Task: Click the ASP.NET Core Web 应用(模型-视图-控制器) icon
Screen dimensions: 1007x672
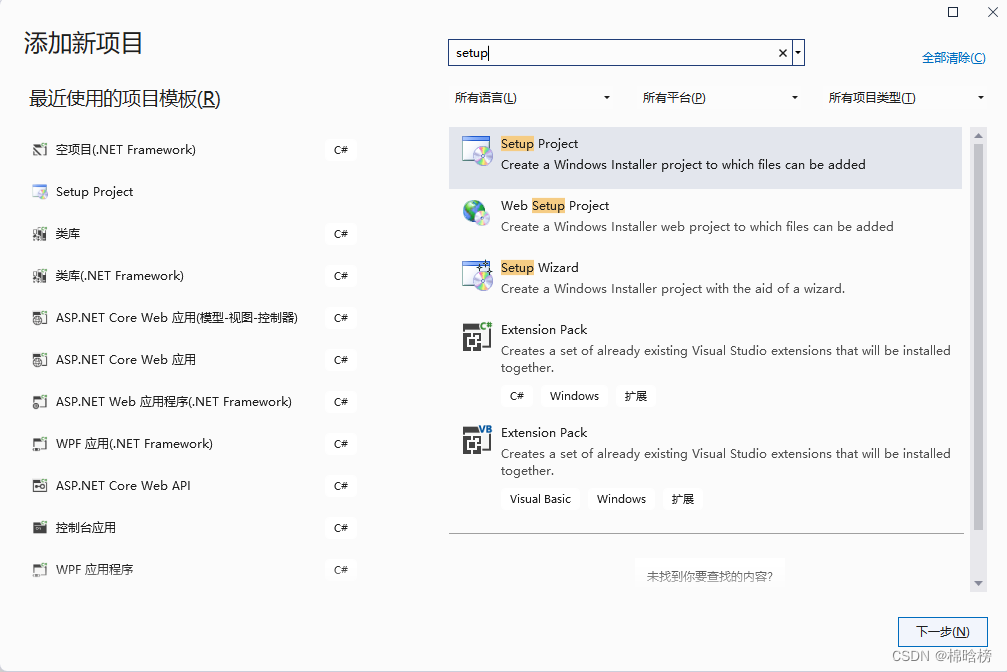Action: pyautogui.click(x=40, y=318)
